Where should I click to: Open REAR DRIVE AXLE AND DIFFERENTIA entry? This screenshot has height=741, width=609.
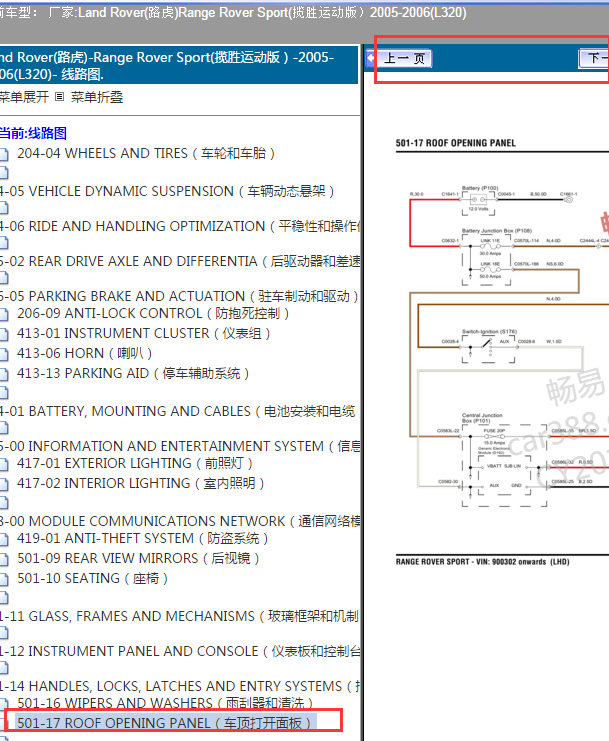pyautogui.click(x=180, y=261)
